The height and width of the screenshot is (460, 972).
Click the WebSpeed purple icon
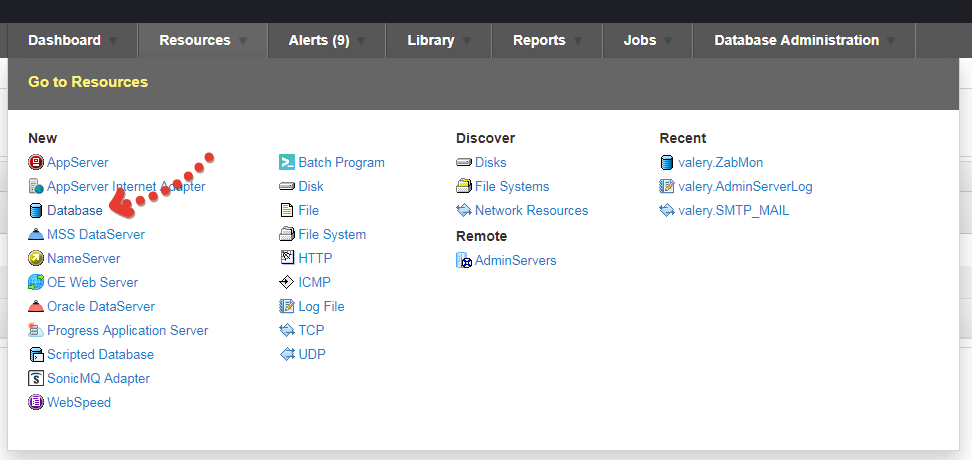coord(36,402)
